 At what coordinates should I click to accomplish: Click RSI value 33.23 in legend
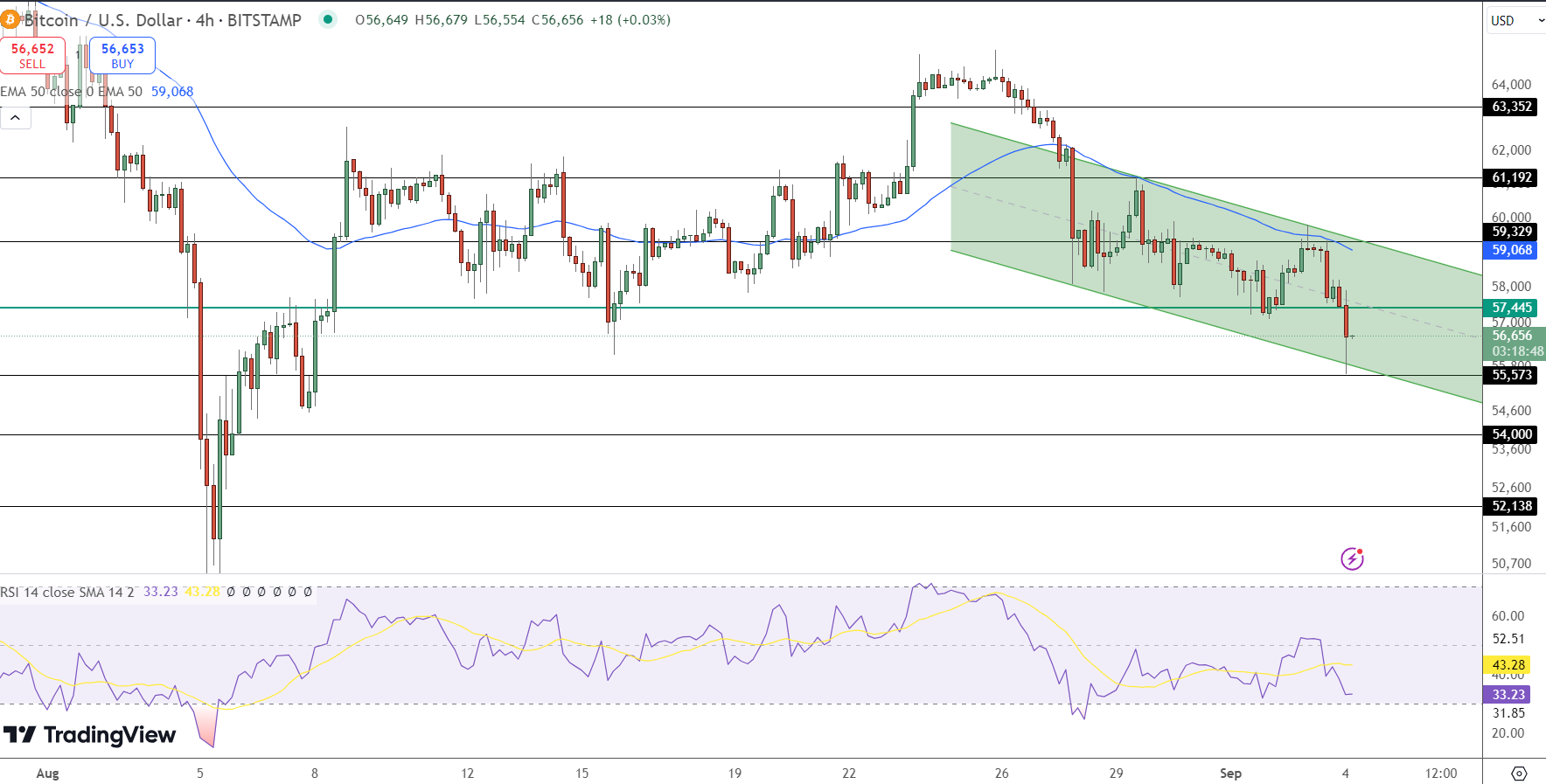tap(161, 592)
